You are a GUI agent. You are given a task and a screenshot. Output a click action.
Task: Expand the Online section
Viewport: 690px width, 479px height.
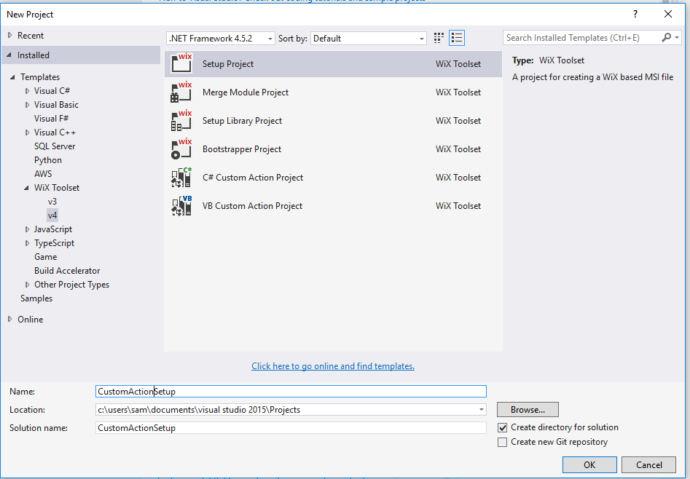pos(11,320)
